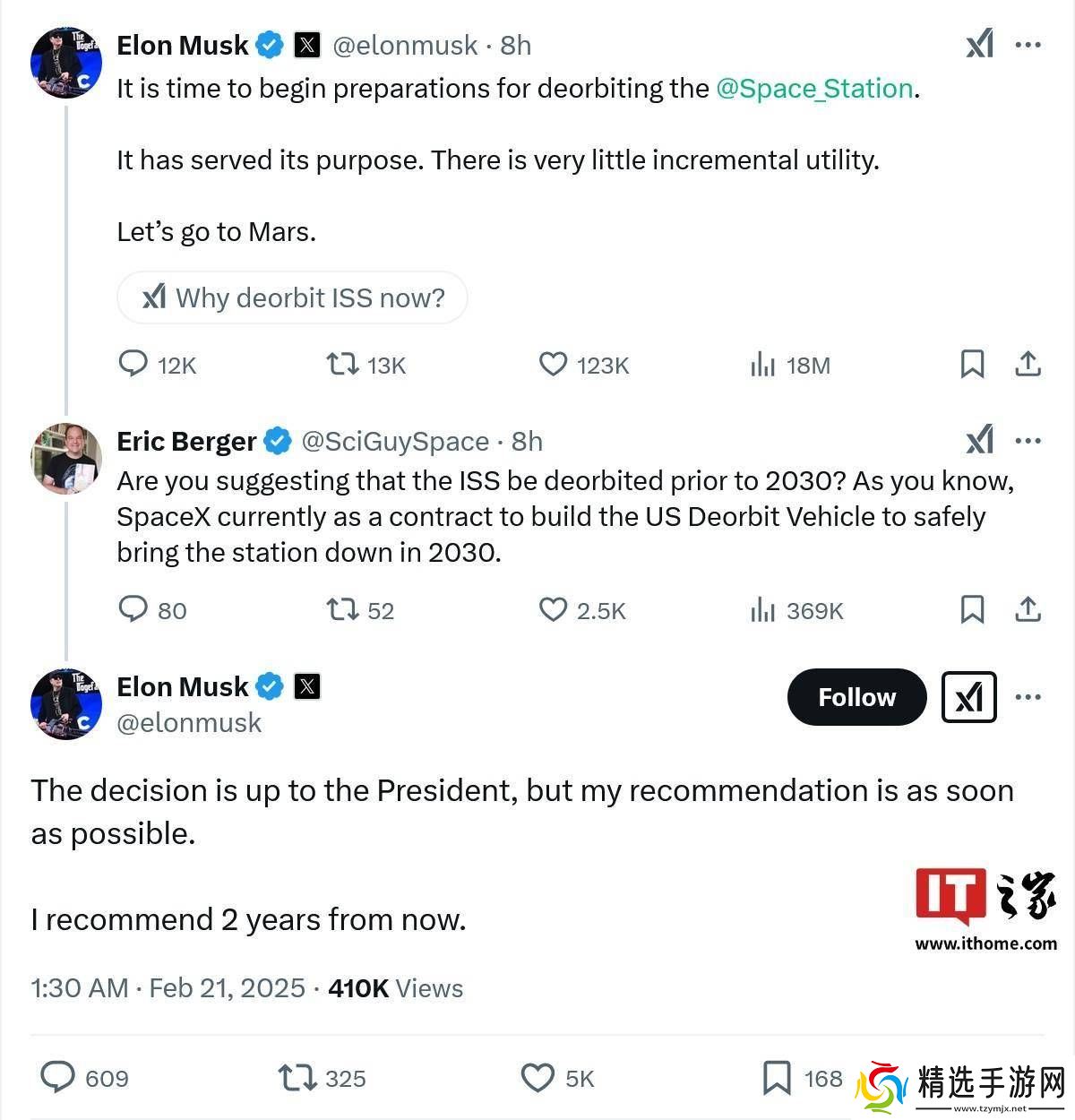Follow Elon Musk

[x=856, y=697]
